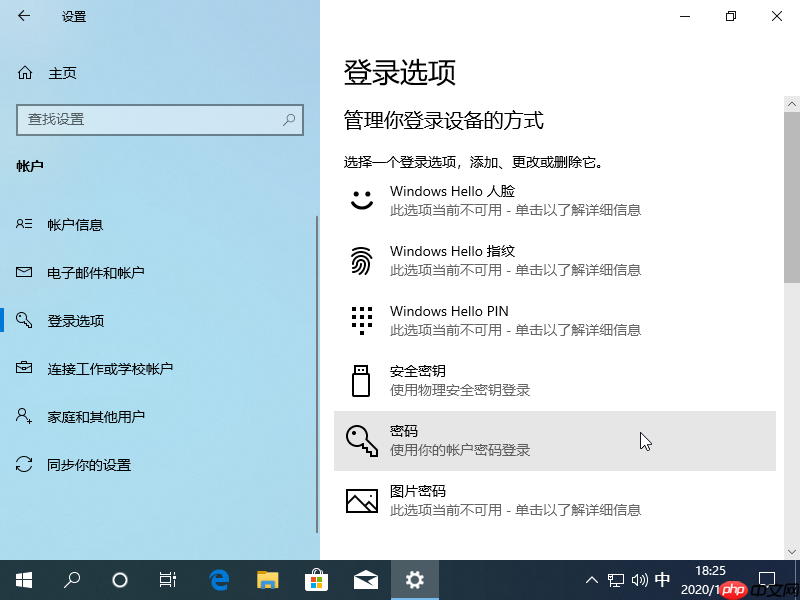Expand hidden icons in the system tray
This screenshot has width=800, height=600.
pos(592,579)
